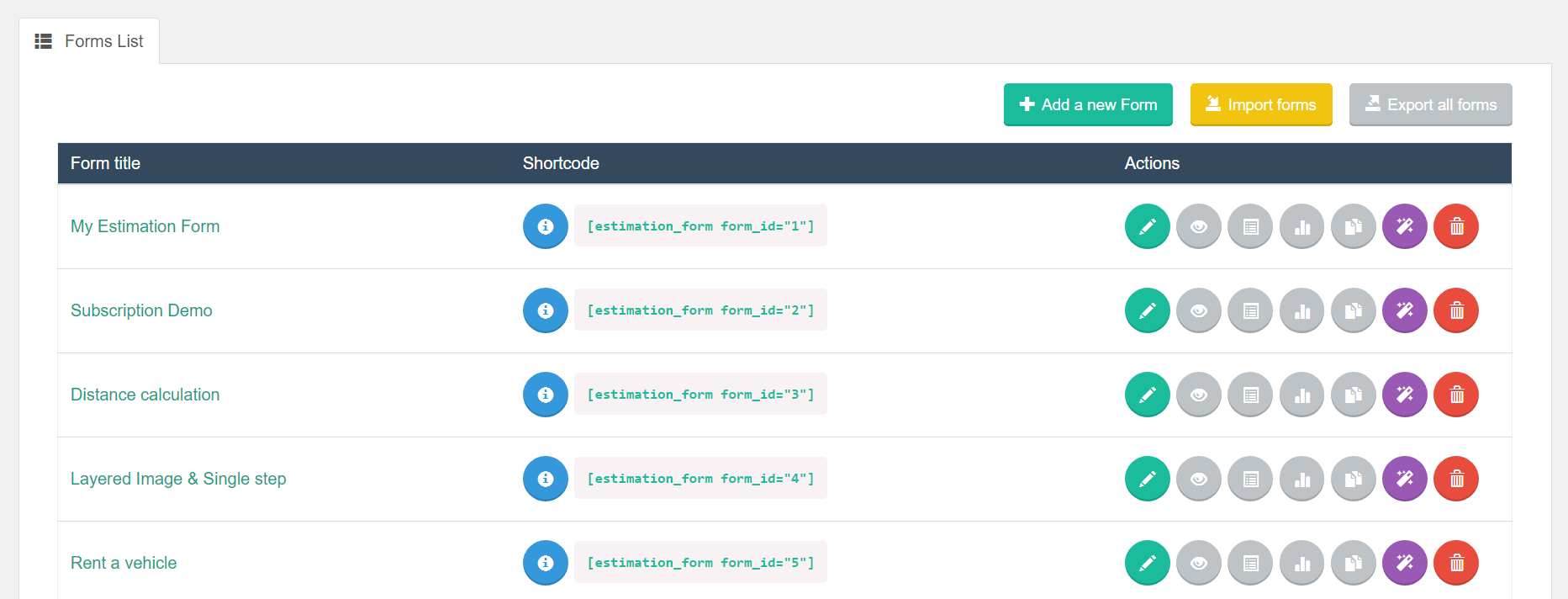Show shortcode info for Distance calculation
The height and width of the screenshot is (599, 1568).
click(x=546, y=395)
